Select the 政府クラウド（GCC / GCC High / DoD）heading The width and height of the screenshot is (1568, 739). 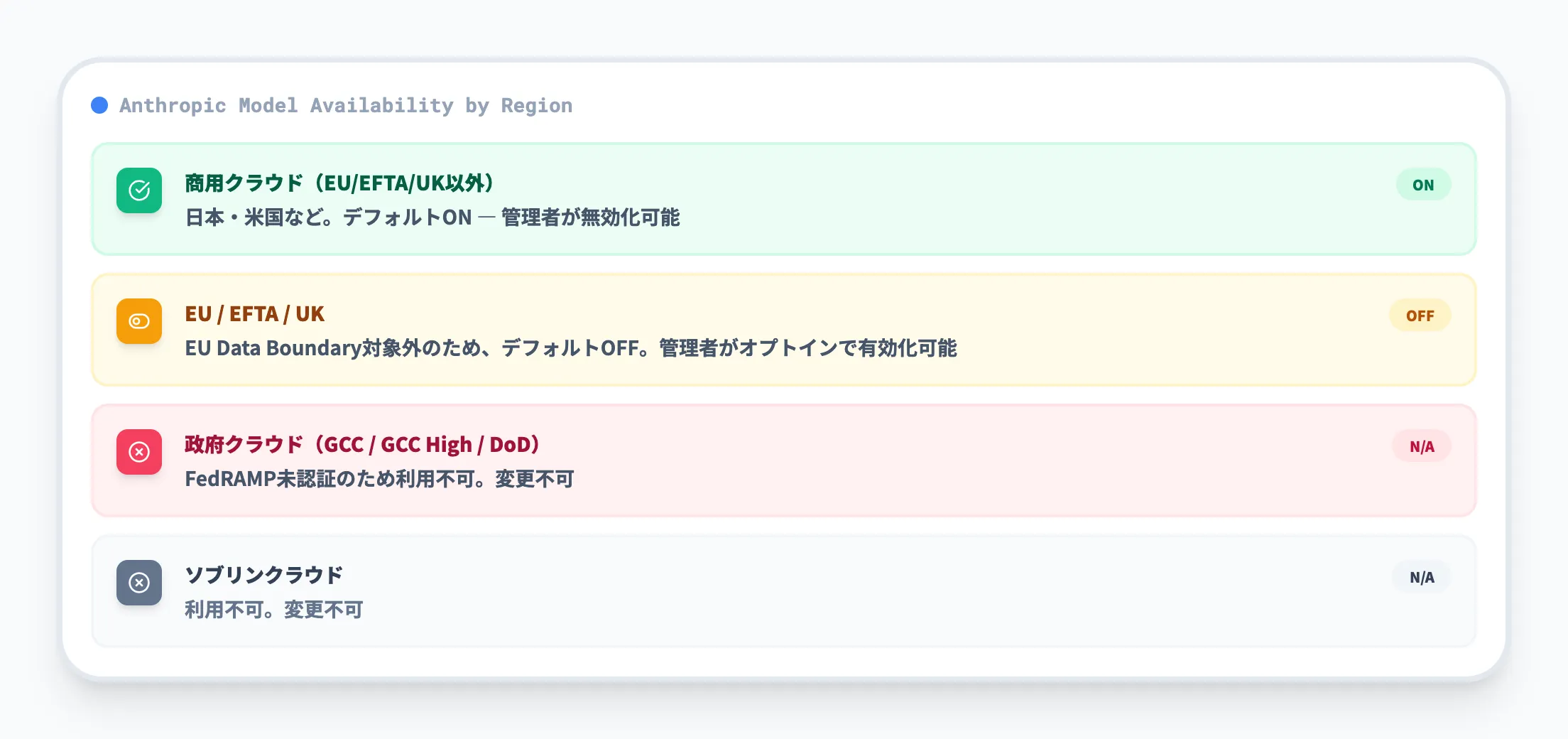pyautogui.click(x=362, y=445)
